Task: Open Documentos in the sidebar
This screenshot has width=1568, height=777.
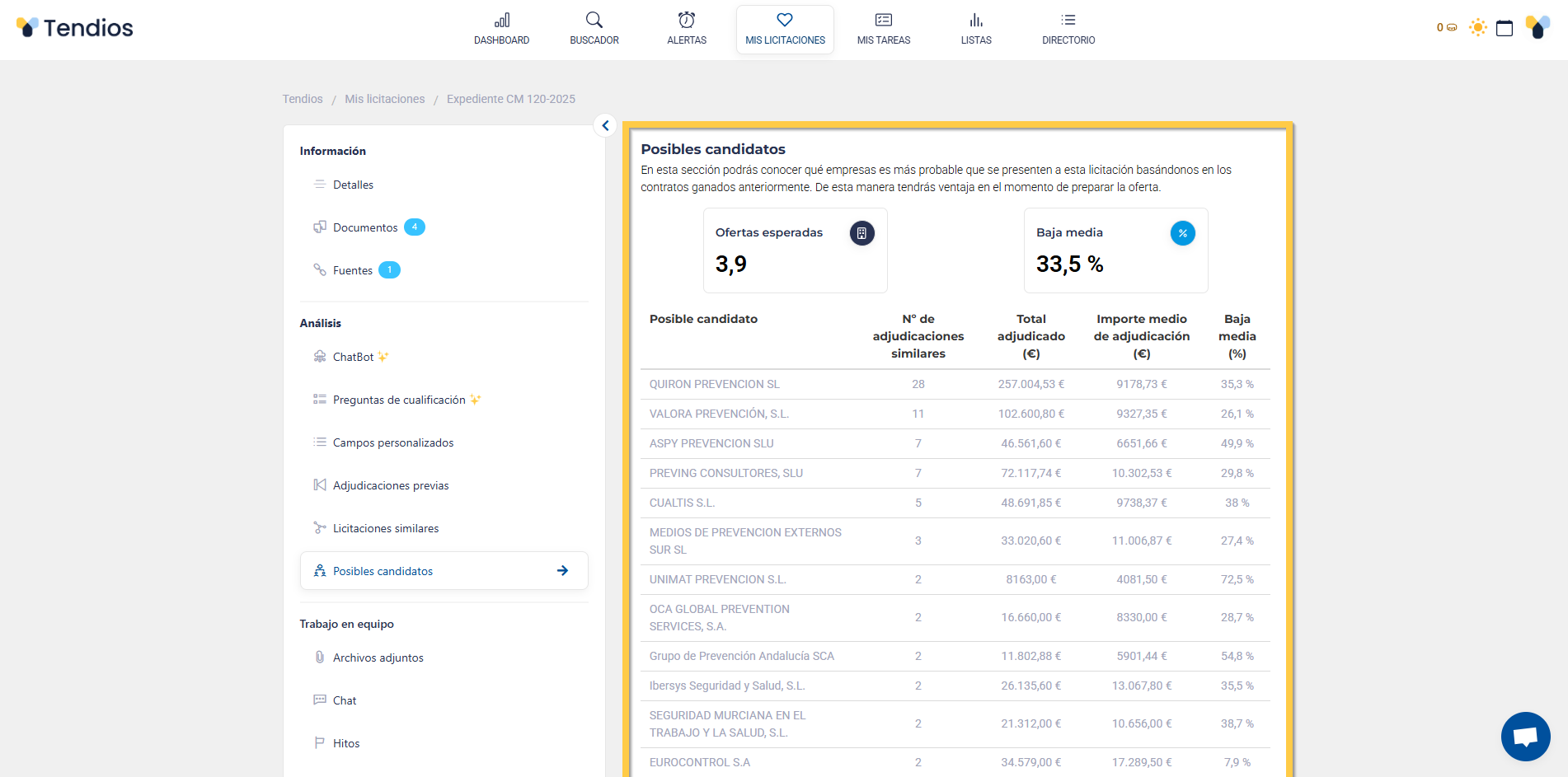Action: (x=365, y=227)
